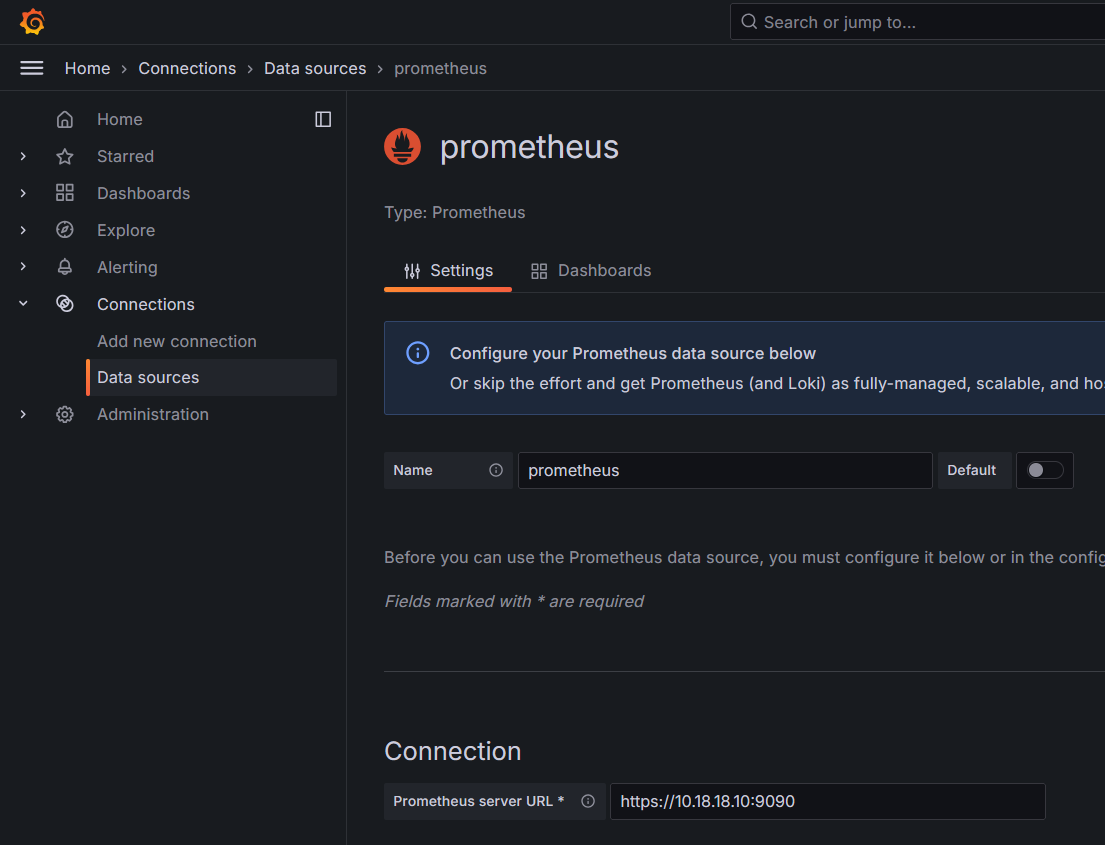
Task: Expand the Dashboards section chevron
Action: coord(23,193)
